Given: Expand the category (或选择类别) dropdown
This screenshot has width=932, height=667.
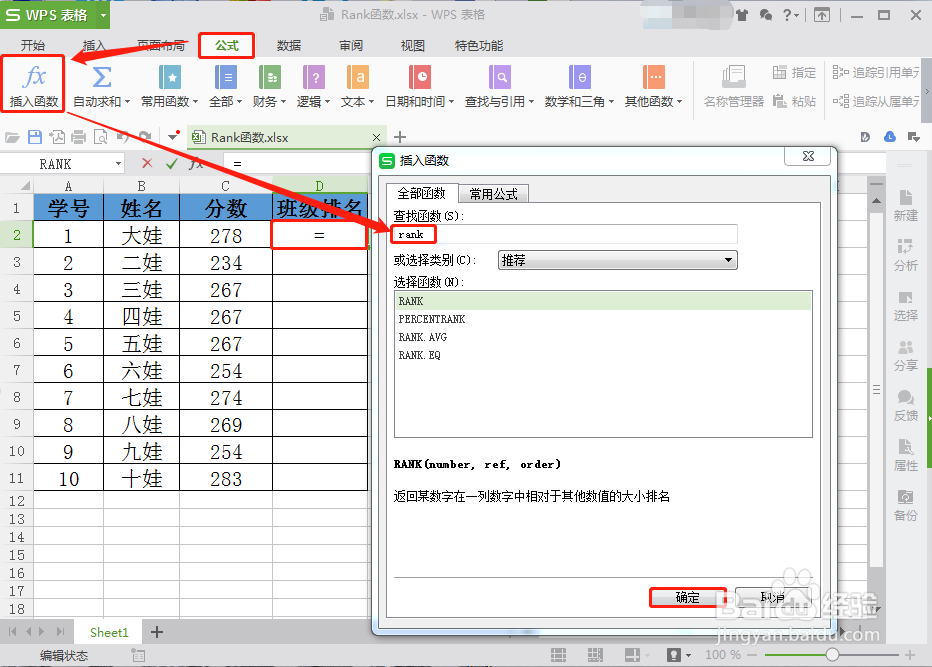Looking at the screenshot, I should click(728, 260).
